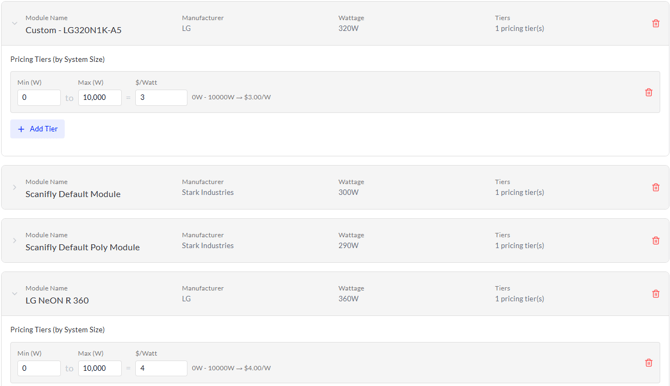Delete the pricing tier under LG NeON R 360
670x386 pixels.
point(648,363)
